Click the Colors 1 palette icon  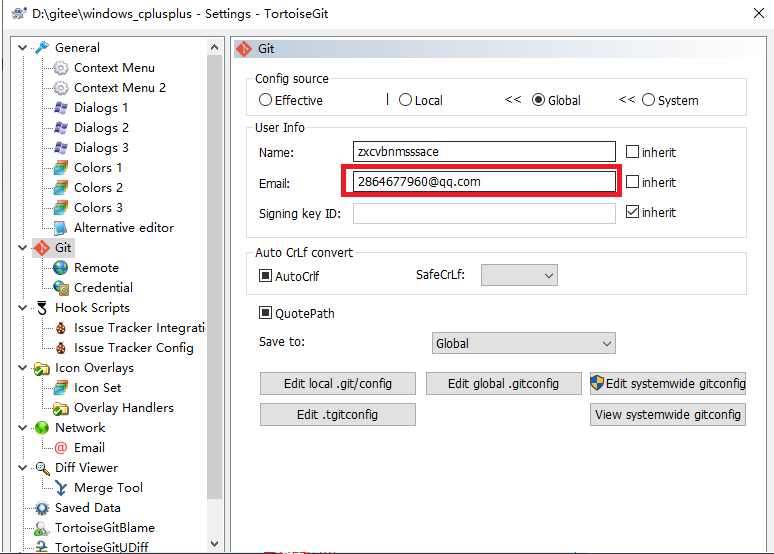61,168
